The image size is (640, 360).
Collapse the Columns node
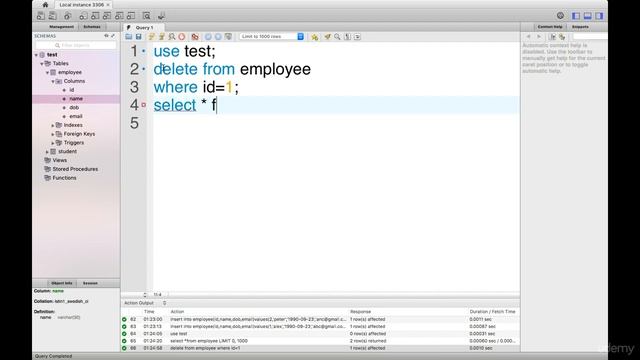click(53, 81)
